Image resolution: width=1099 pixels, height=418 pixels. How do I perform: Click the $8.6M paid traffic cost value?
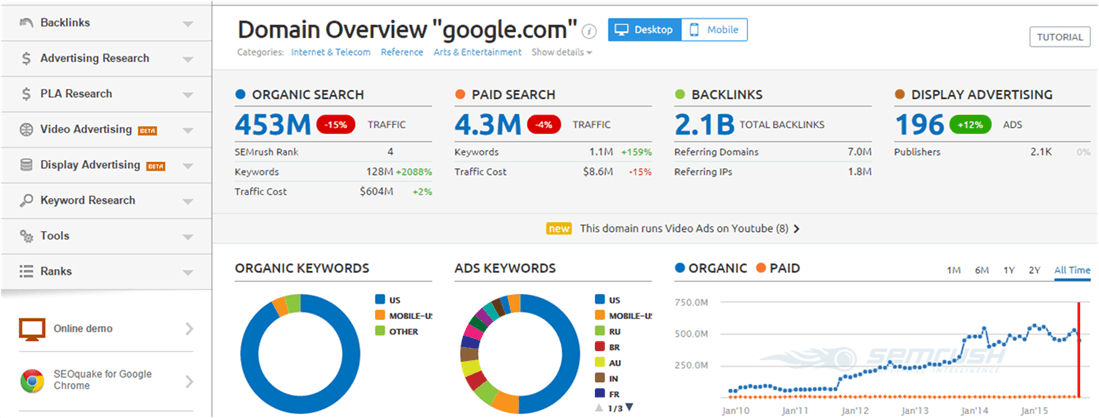point(598,172)
